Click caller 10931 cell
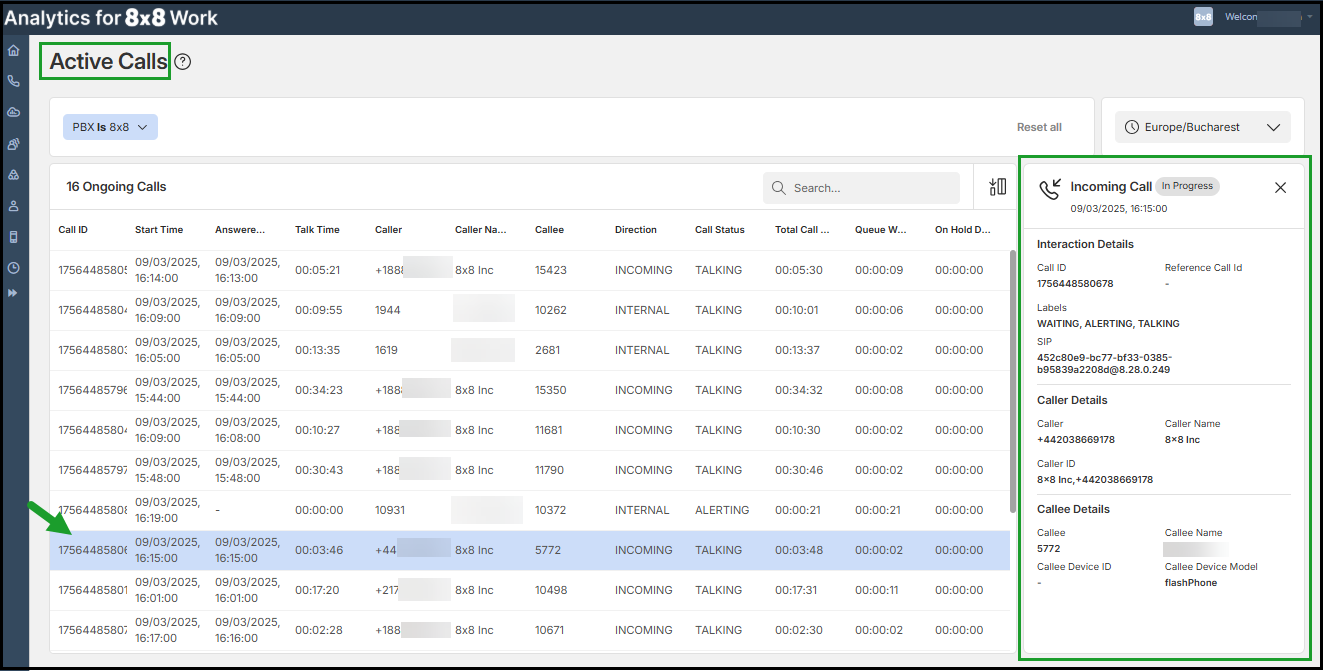Image resolution: width=1323 pixels, height=671 pixels. pos(390,510)
